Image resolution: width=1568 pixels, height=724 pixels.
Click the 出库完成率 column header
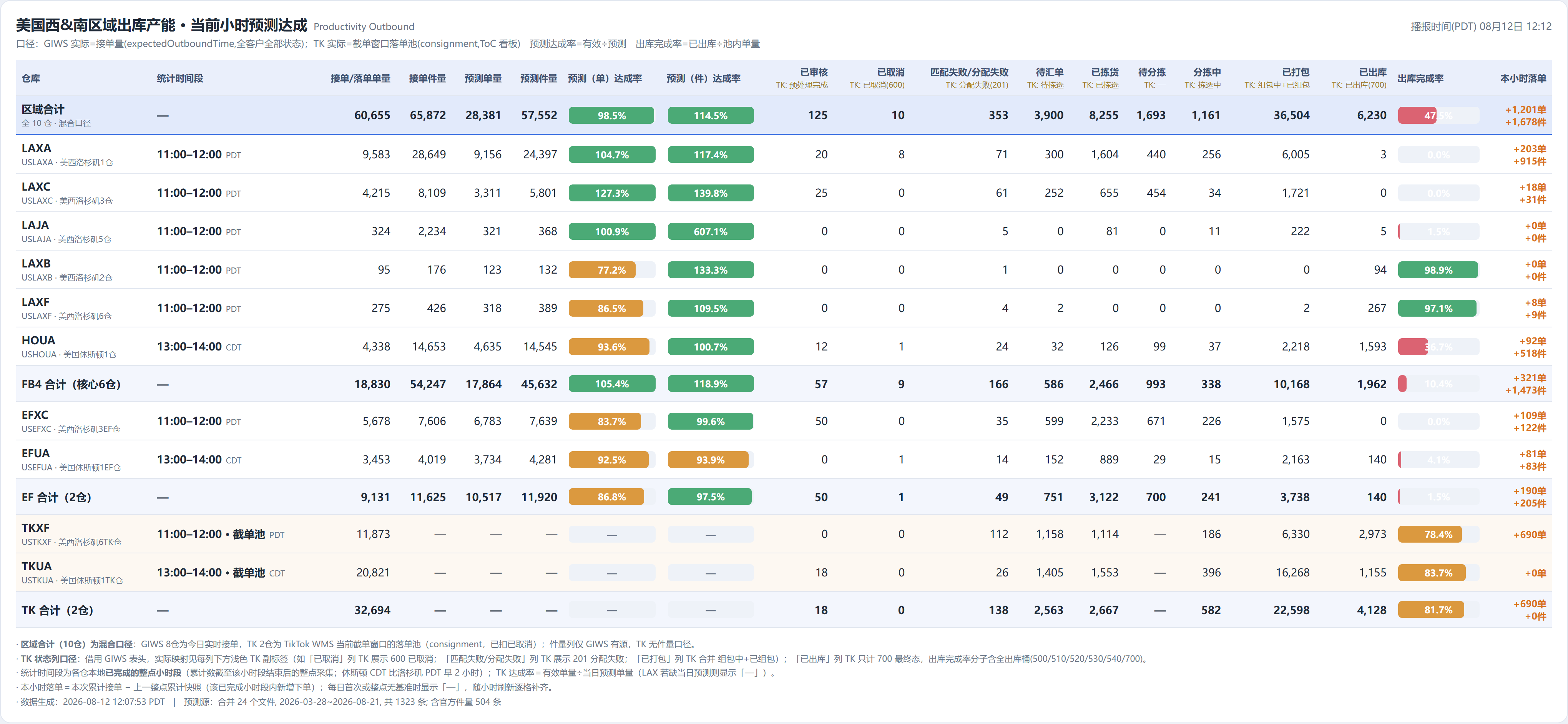click(1420, 78)
